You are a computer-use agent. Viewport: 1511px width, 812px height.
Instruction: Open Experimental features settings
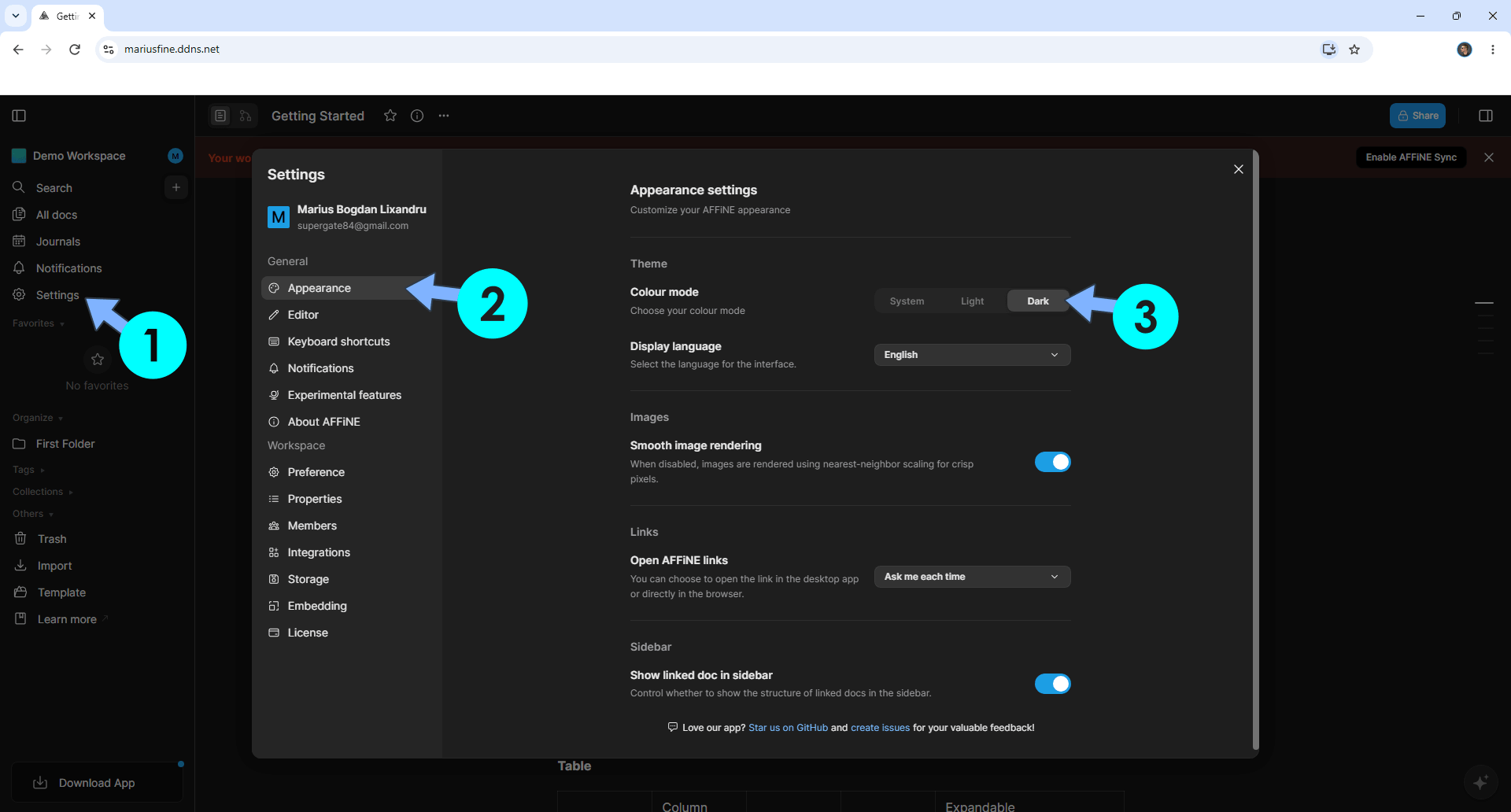(349, 395)
